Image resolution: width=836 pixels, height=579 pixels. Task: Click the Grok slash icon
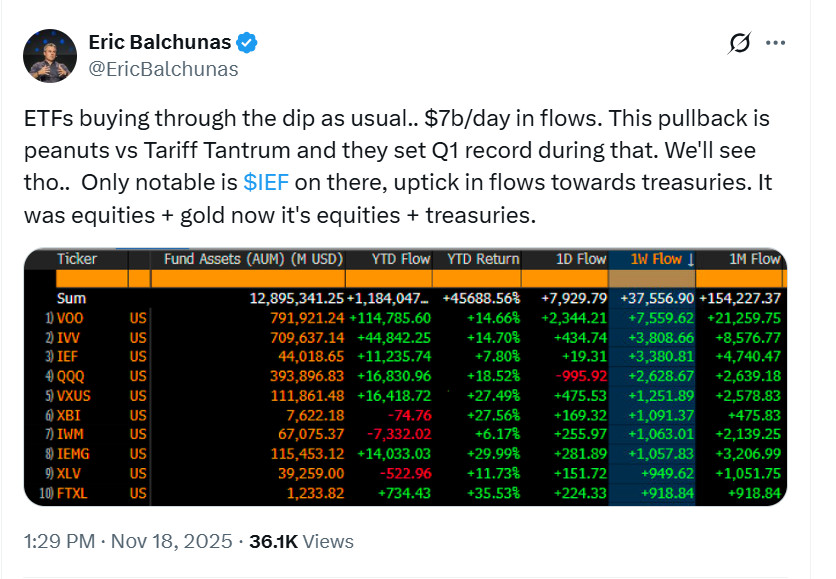[x=740, y=43]
